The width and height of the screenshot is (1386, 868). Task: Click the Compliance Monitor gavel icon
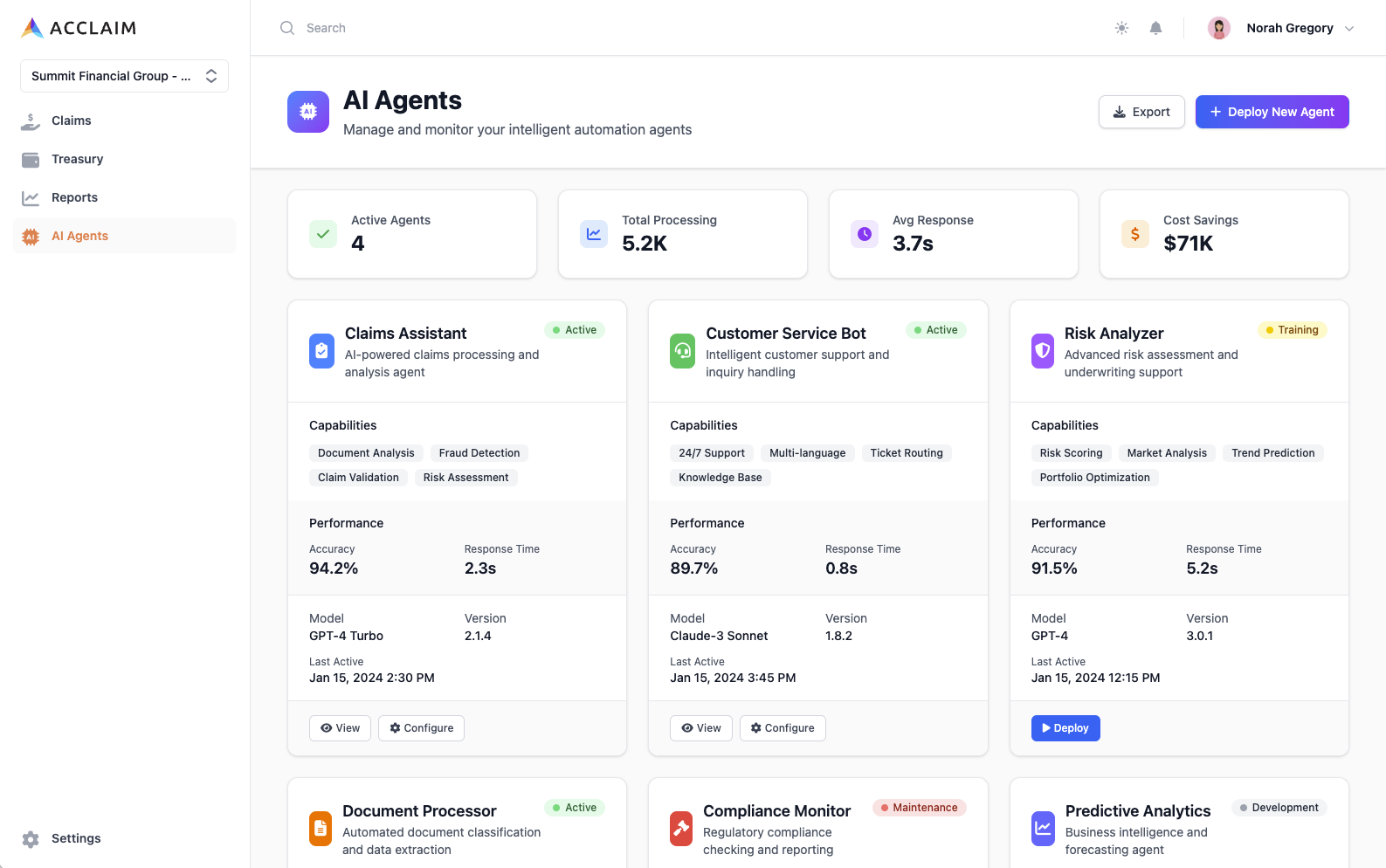pyautogui.click(x=681, y=829)
